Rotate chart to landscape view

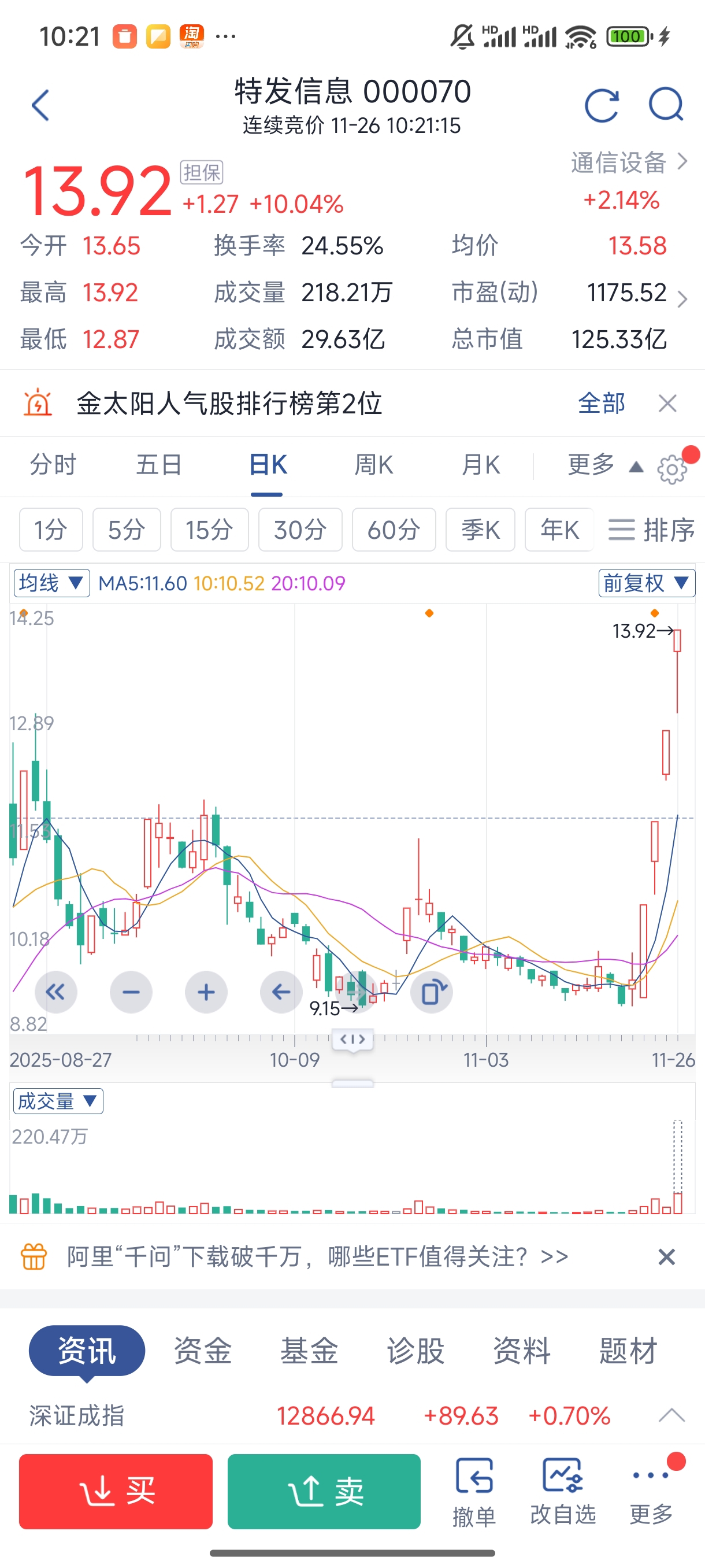pyautogui.click(x=432, y=992)
